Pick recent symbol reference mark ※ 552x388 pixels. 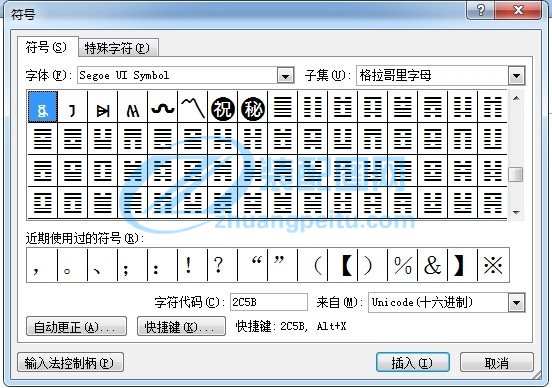point(493,265)
